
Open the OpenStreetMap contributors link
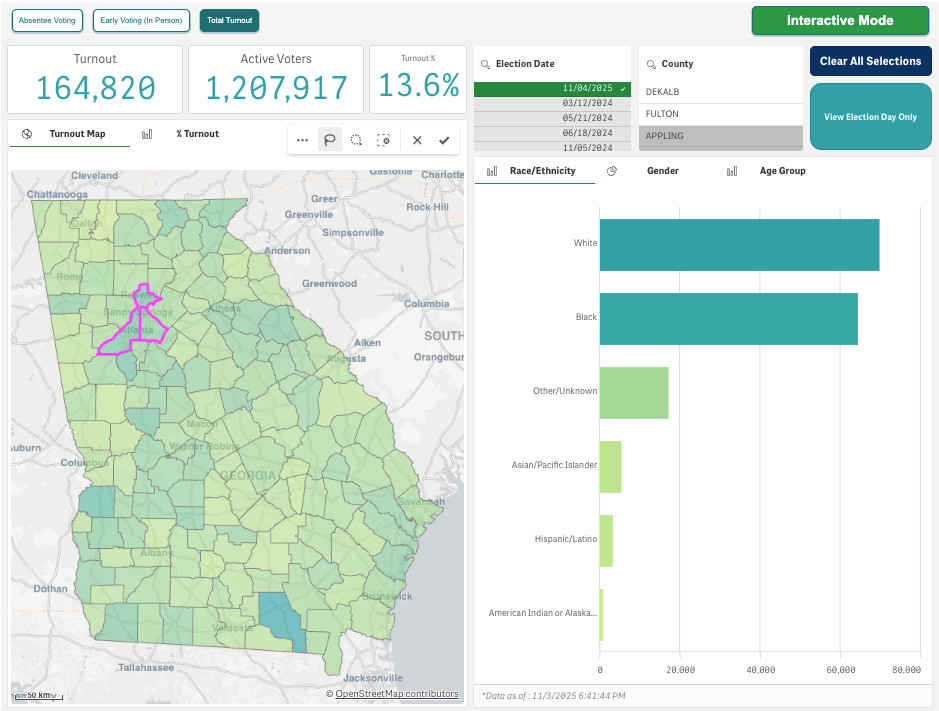(397, 694)
